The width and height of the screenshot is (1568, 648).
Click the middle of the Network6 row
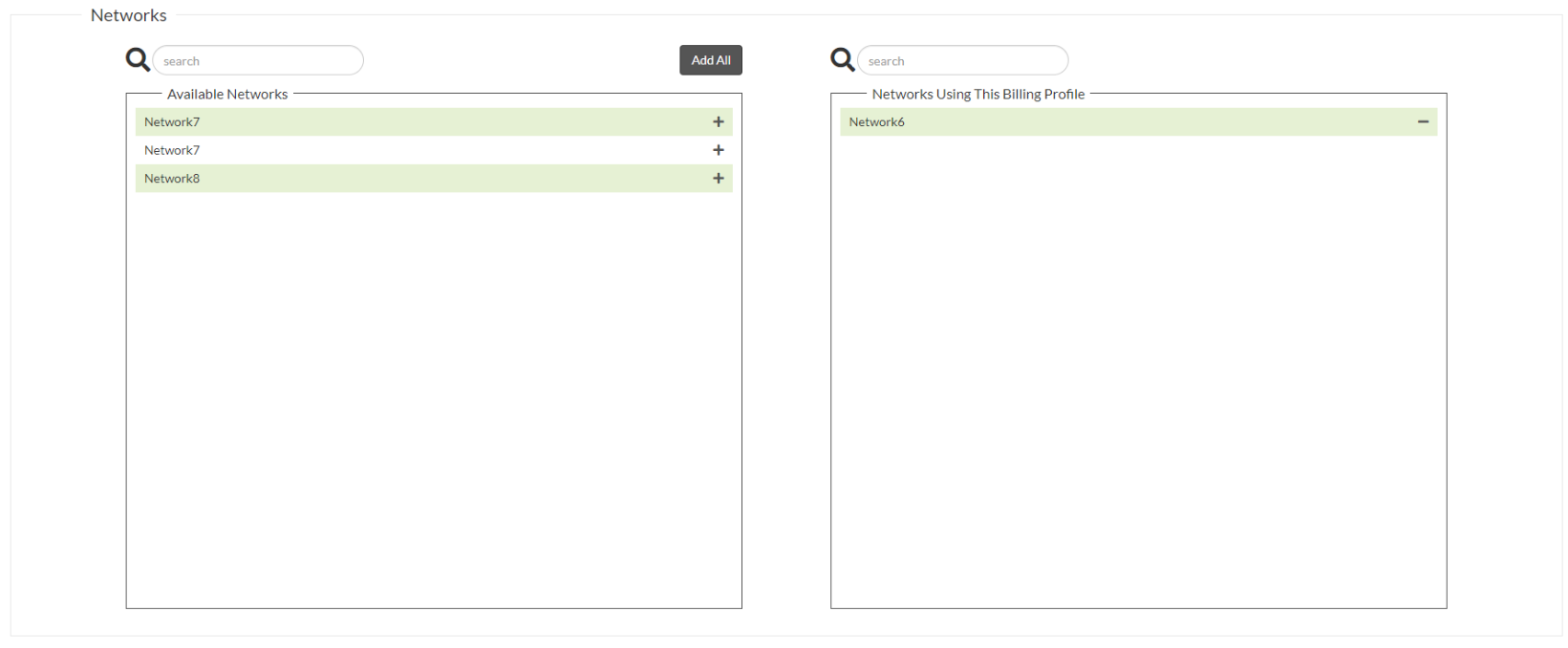[x=1138, y=122]
